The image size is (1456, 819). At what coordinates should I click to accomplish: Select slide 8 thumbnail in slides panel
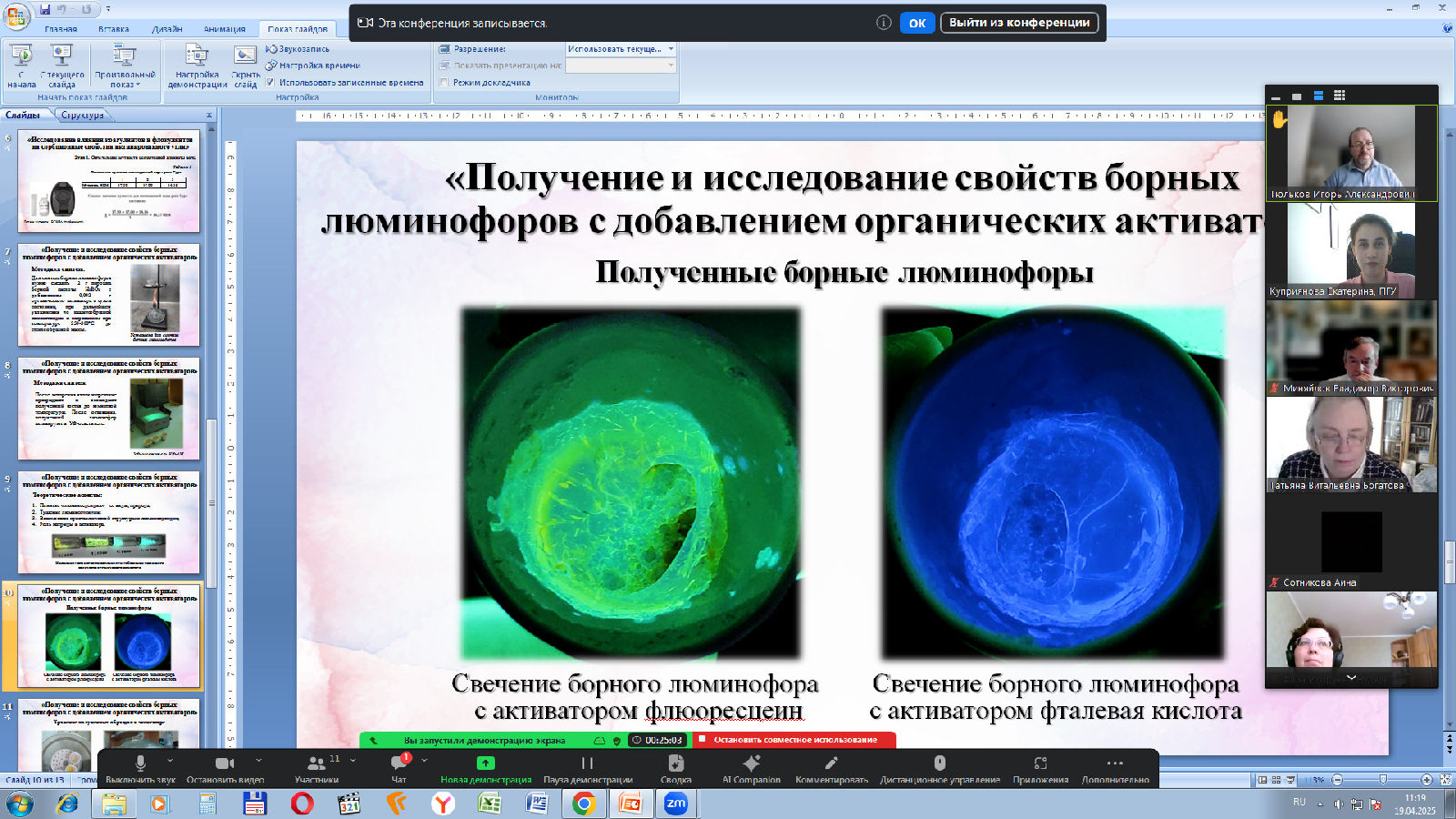pos(109,409)
